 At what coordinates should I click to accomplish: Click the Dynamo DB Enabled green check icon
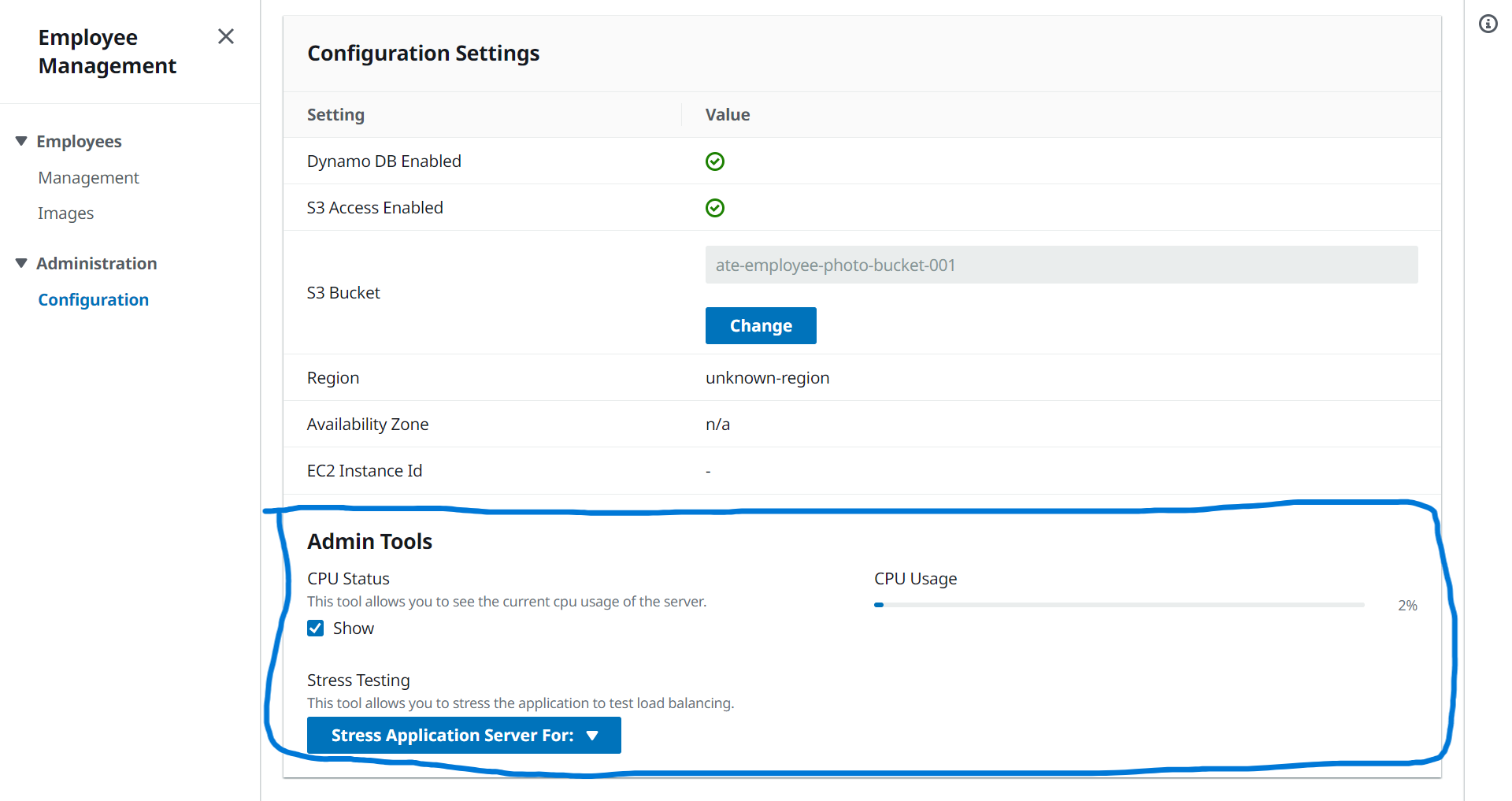coord(715,161)
